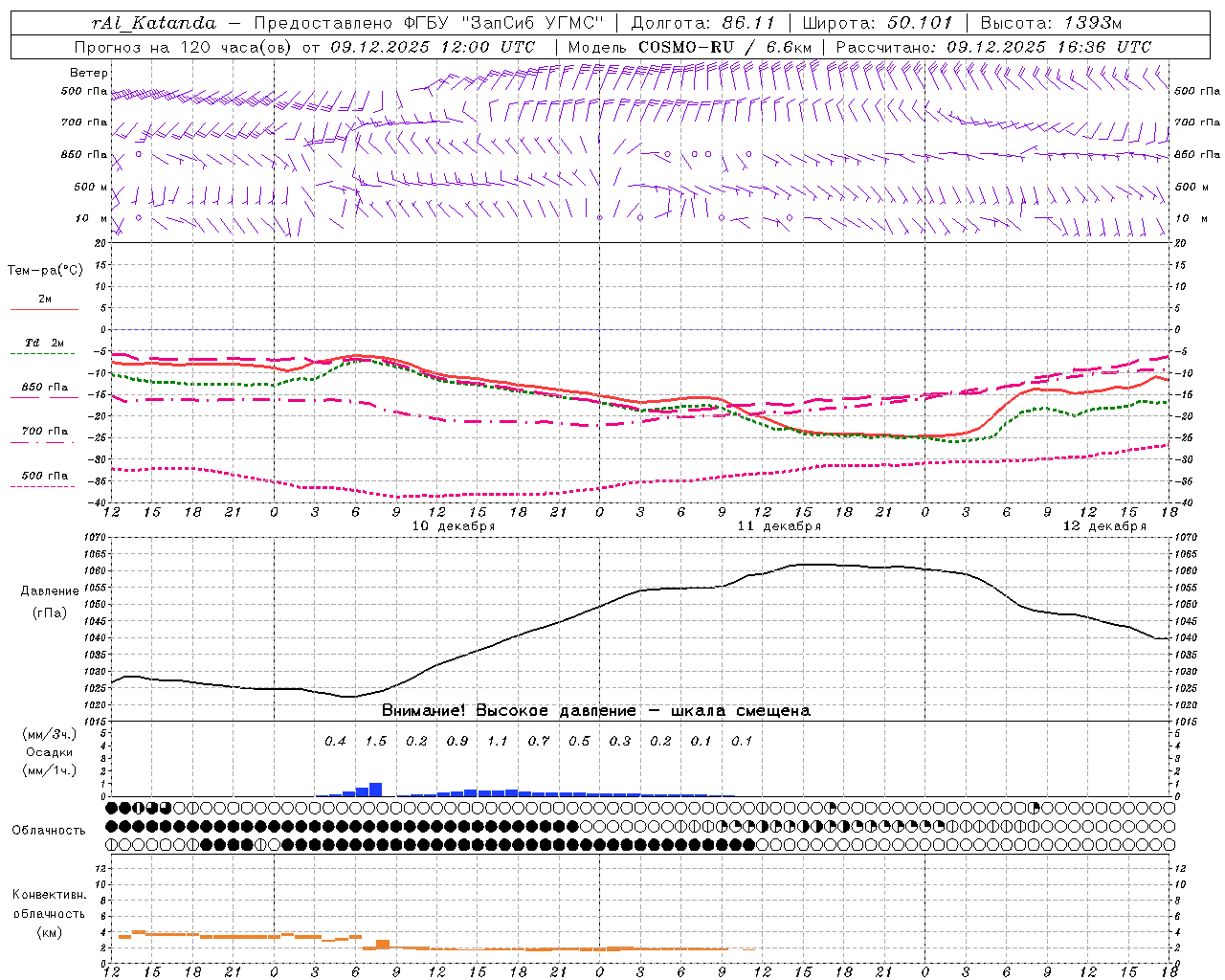
Task: Select the Долгота: 86.11 field
Action: coord(702,23)
